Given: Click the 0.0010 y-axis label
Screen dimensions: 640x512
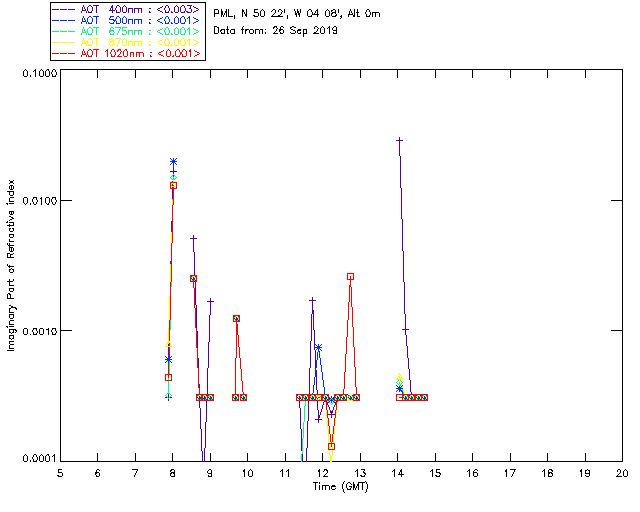Looking at the screenshot, I should [39, 331].
